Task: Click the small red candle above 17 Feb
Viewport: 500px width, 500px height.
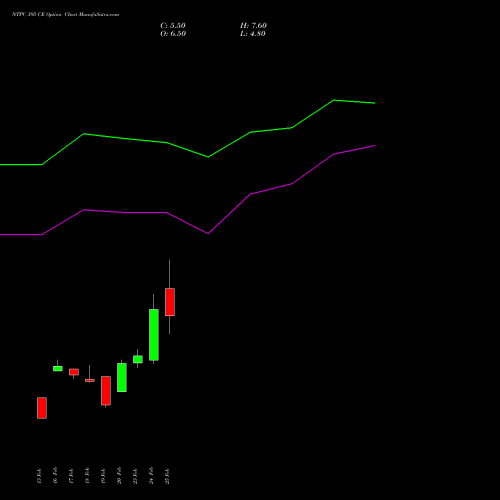Action: [74, 372]
